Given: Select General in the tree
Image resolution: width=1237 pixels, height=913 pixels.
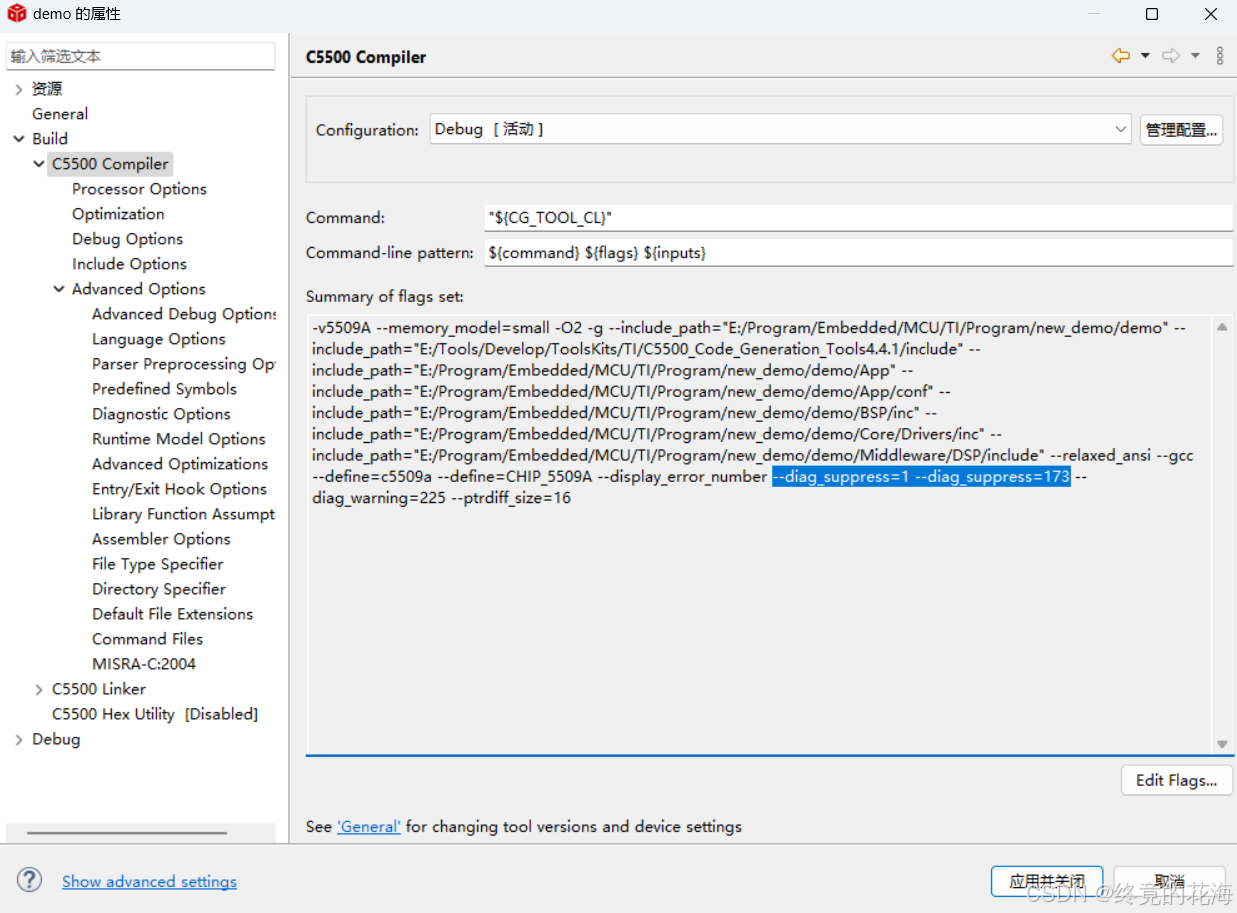Looking at the screenshot, I should click(60, 114).
